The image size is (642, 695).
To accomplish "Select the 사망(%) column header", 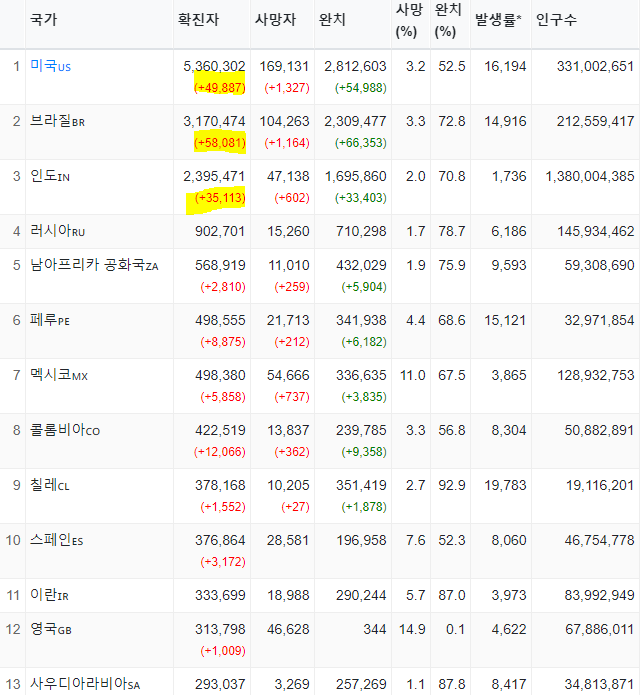I will pyautogui.click(x=409, y=20).
